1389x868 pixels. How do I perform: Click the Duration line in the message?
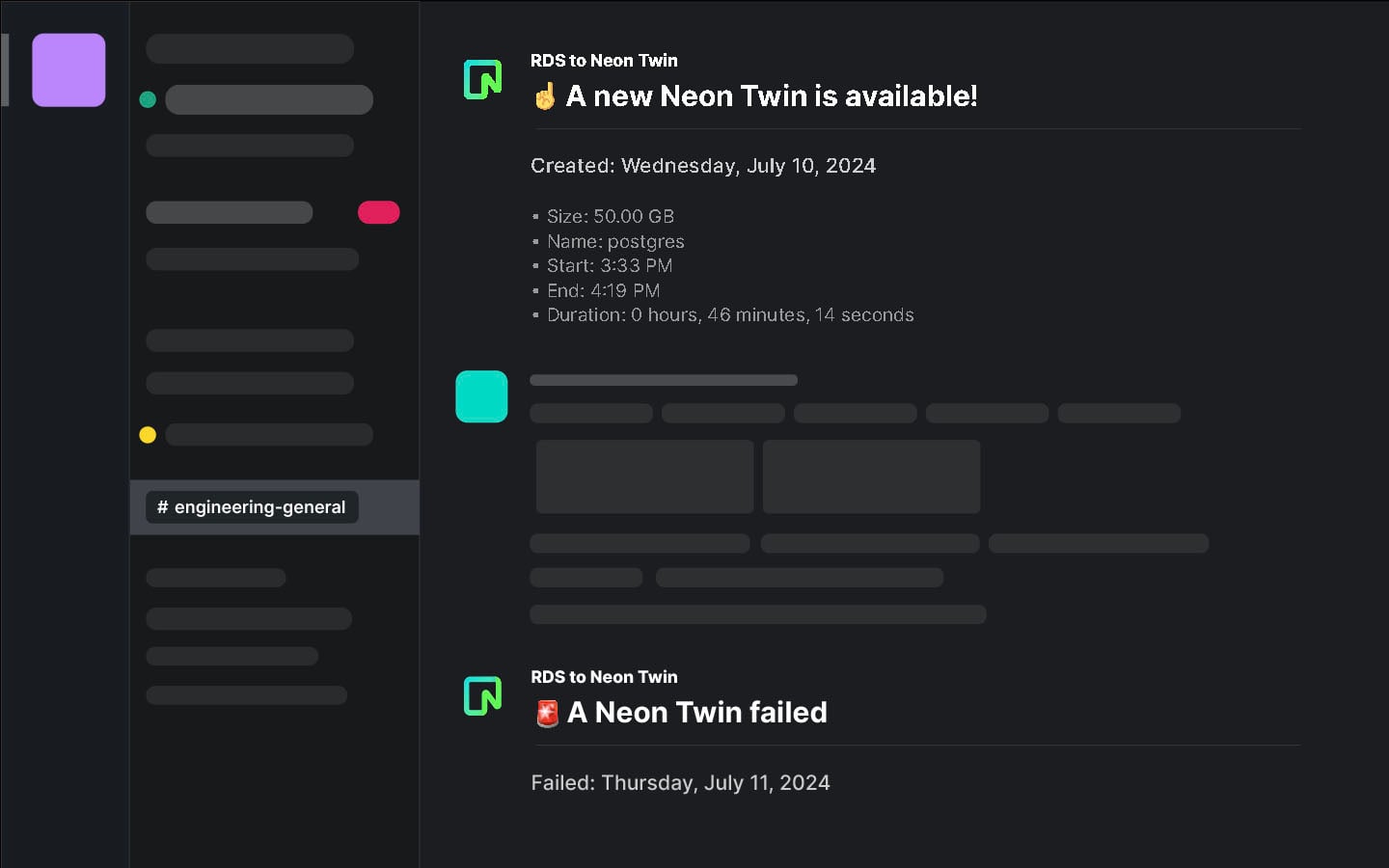[x=730, y=315]
